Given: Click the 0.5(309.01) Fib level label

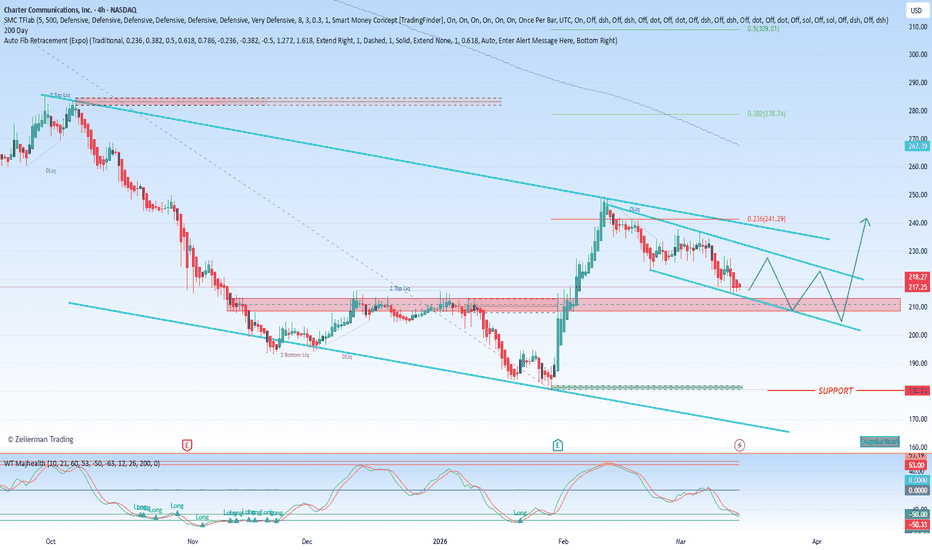Looking at the screenshot, I should [x=763, y=29].
